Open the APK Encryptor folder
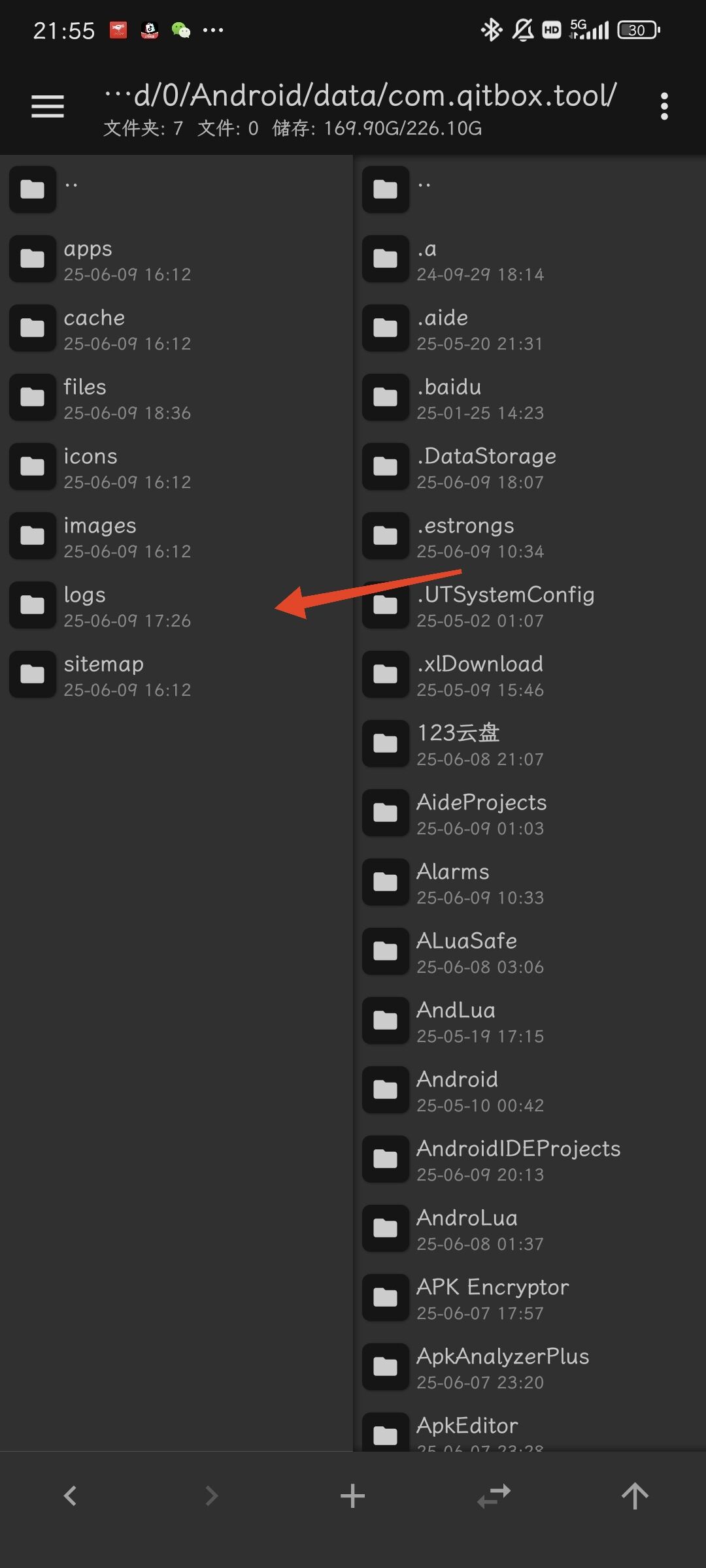The height and width of the screenshot is (1568, 706). pos(530,1298)
